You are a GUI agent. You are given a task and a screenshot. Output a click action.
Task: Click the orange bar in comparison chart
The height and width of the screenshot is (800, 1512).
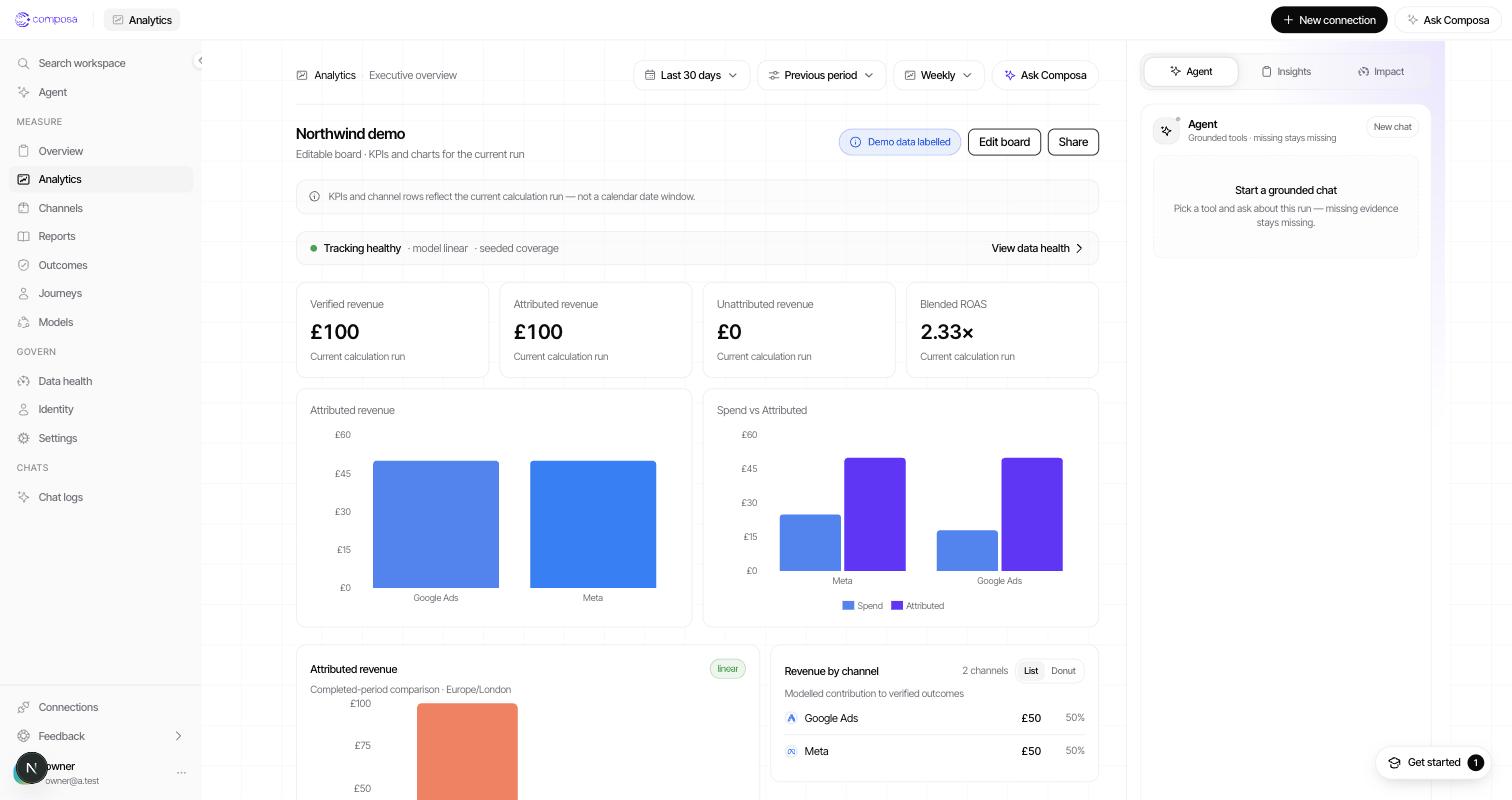467,751
